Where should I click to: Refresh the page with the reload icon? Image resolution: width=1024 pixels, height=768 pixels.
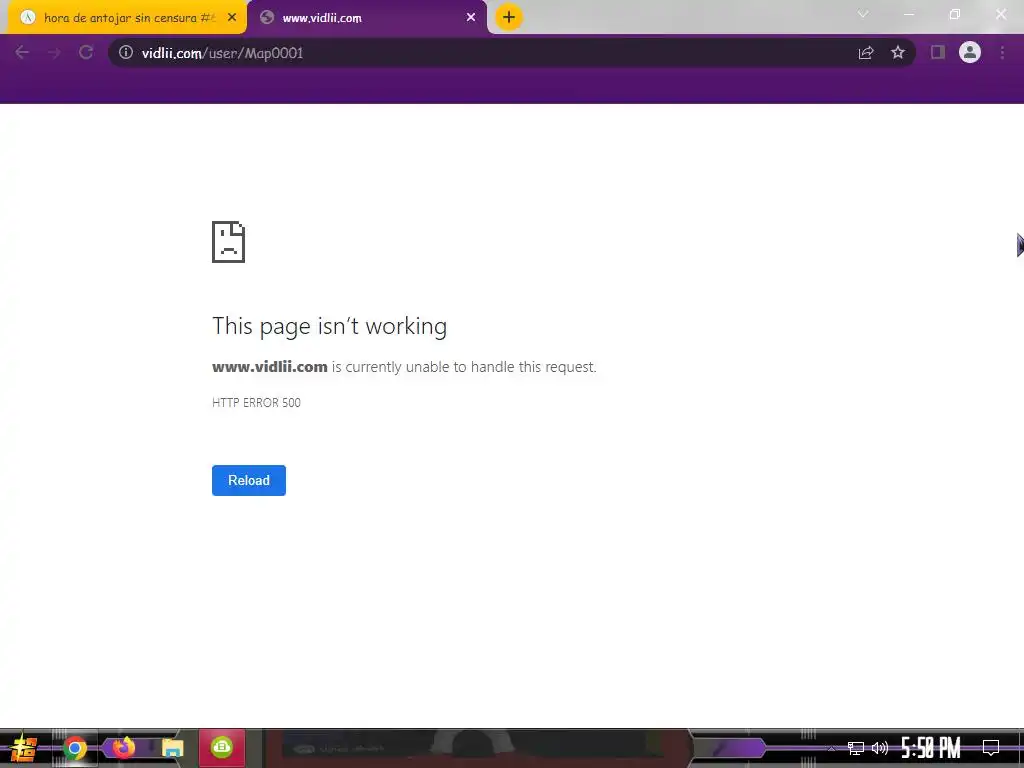click(86, 53)
